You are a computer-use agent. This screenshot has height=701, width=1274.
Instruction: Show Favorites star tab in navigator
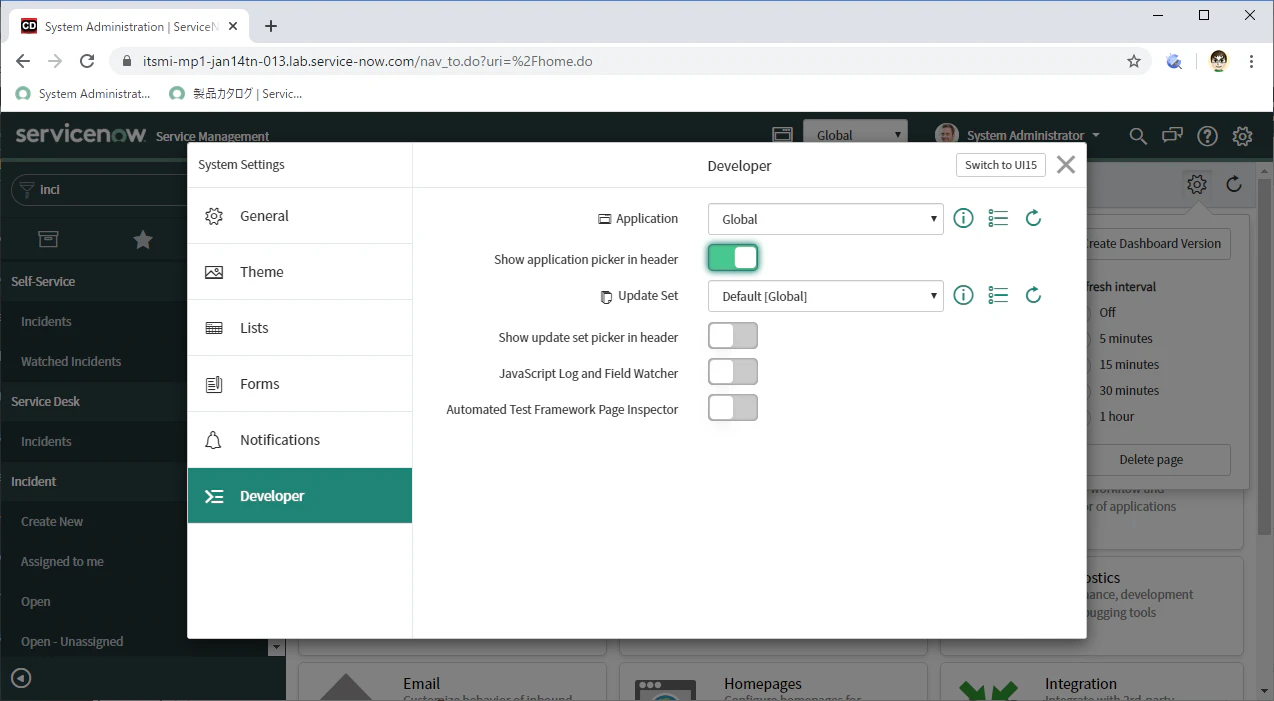tap(143, 239)
